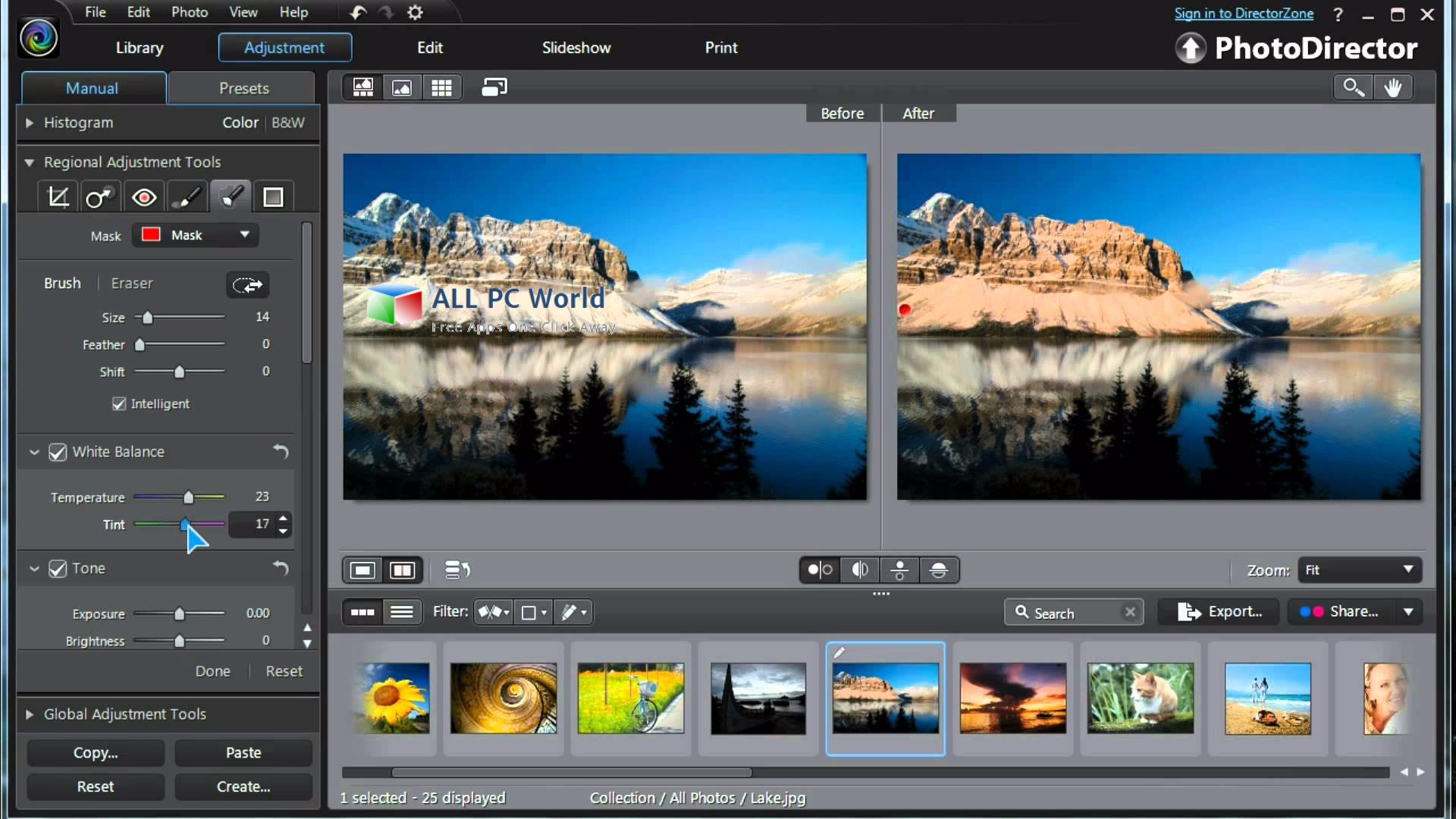Click the Done button

point(212,671)
